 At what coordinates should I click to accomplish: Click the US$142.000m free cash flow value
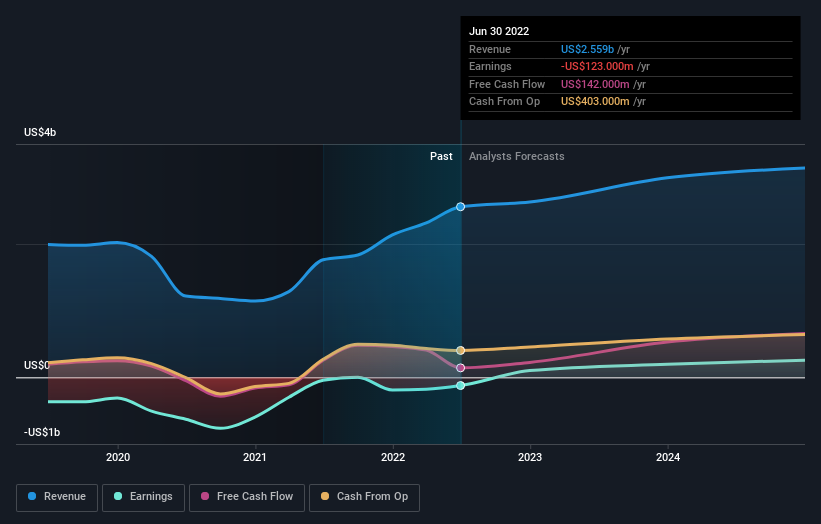[x=595, y=84]
